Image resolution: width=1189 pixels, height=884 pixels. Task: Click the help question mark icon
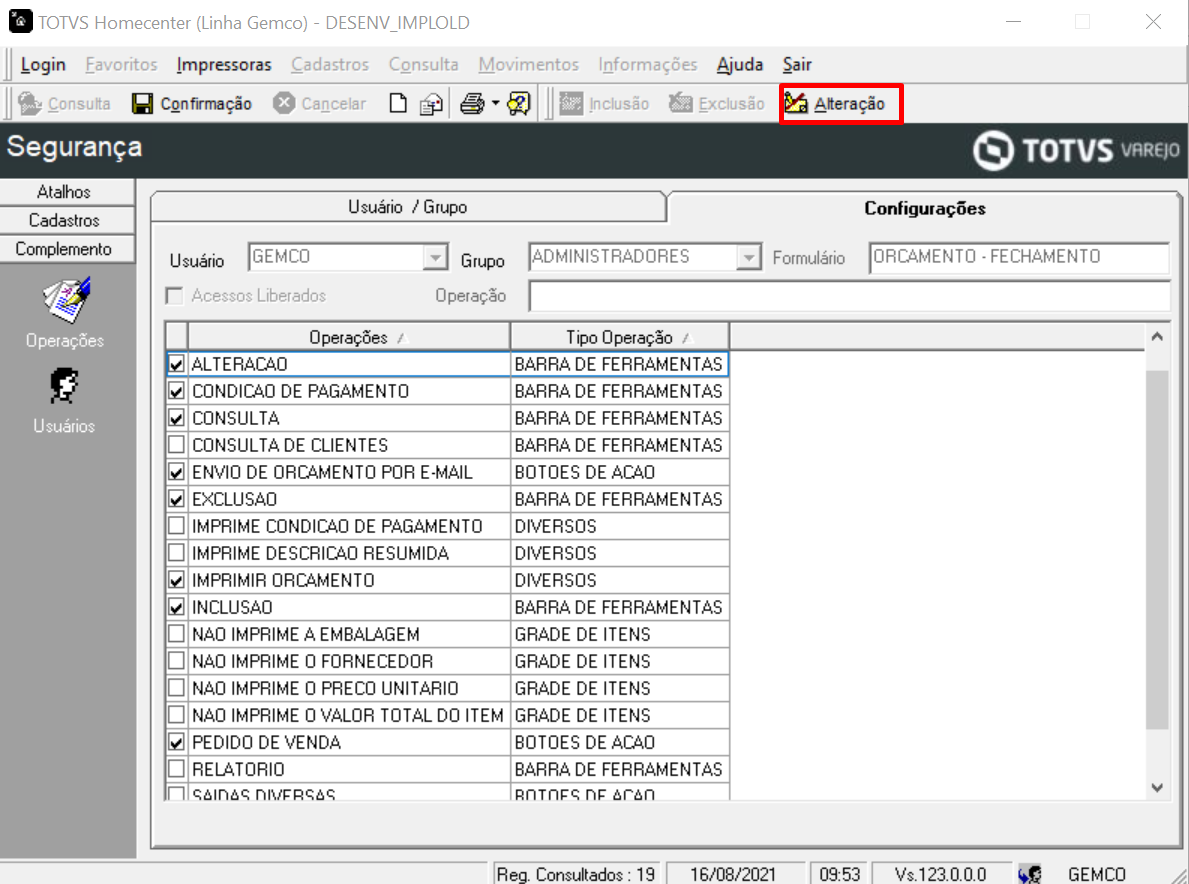click(519, 103)
